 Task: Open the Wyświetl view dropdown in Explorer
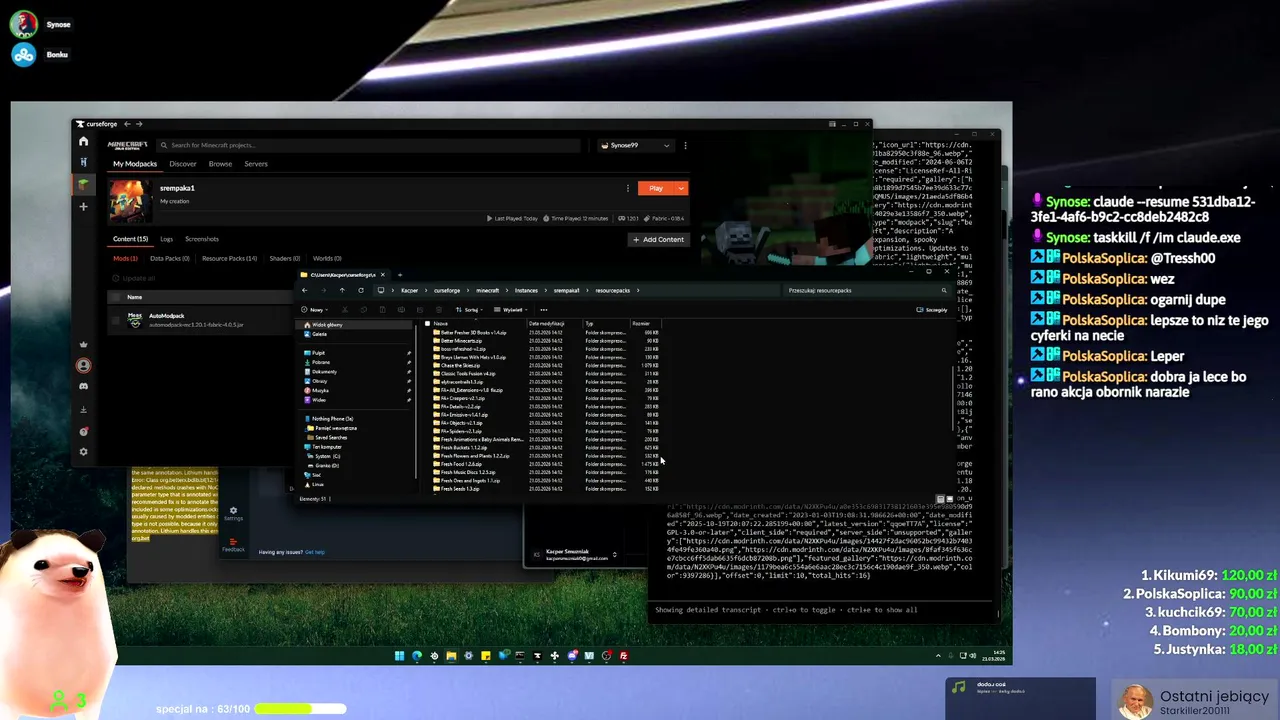pos(513,309)
